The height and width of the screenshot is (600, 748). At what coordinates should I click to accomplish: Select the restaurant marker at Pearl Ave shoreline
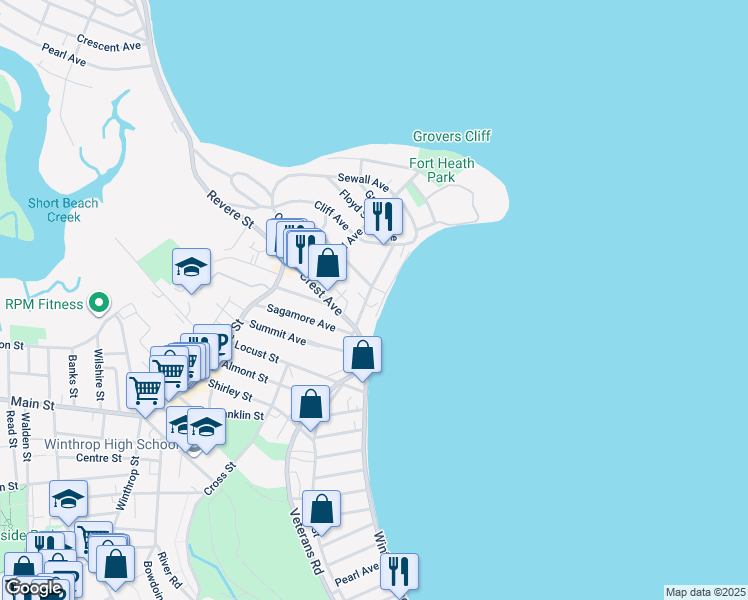pyautogui.click(x=399, y=574)
